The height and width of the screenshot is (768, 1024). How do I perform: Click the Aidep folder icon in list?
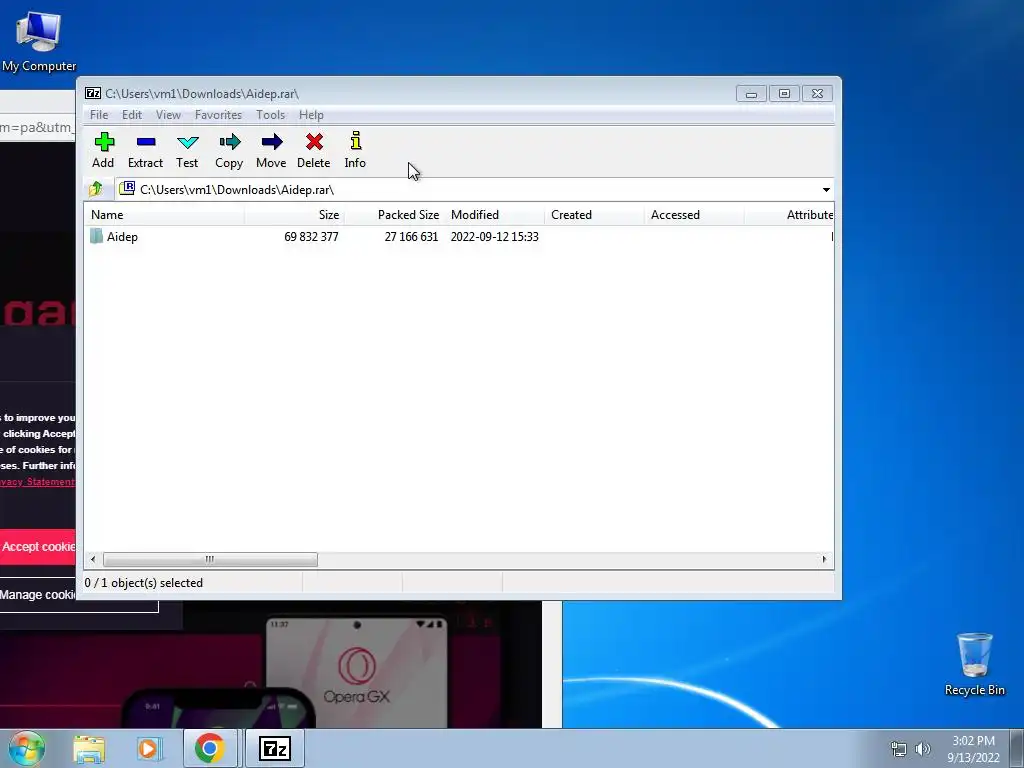[x=97, y=236]
